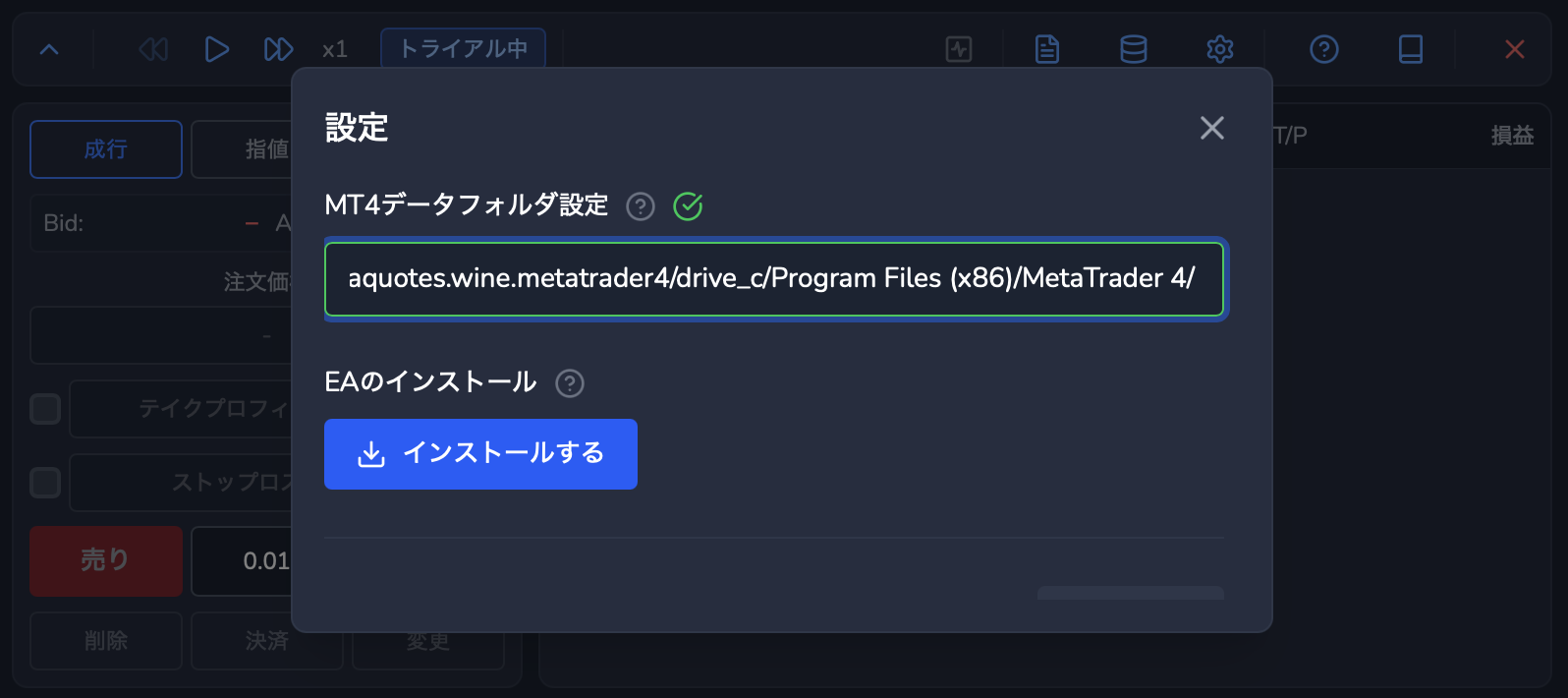Close the 設定 settings dialog
Viewport: 1568px width, 698px height.
1212,128
